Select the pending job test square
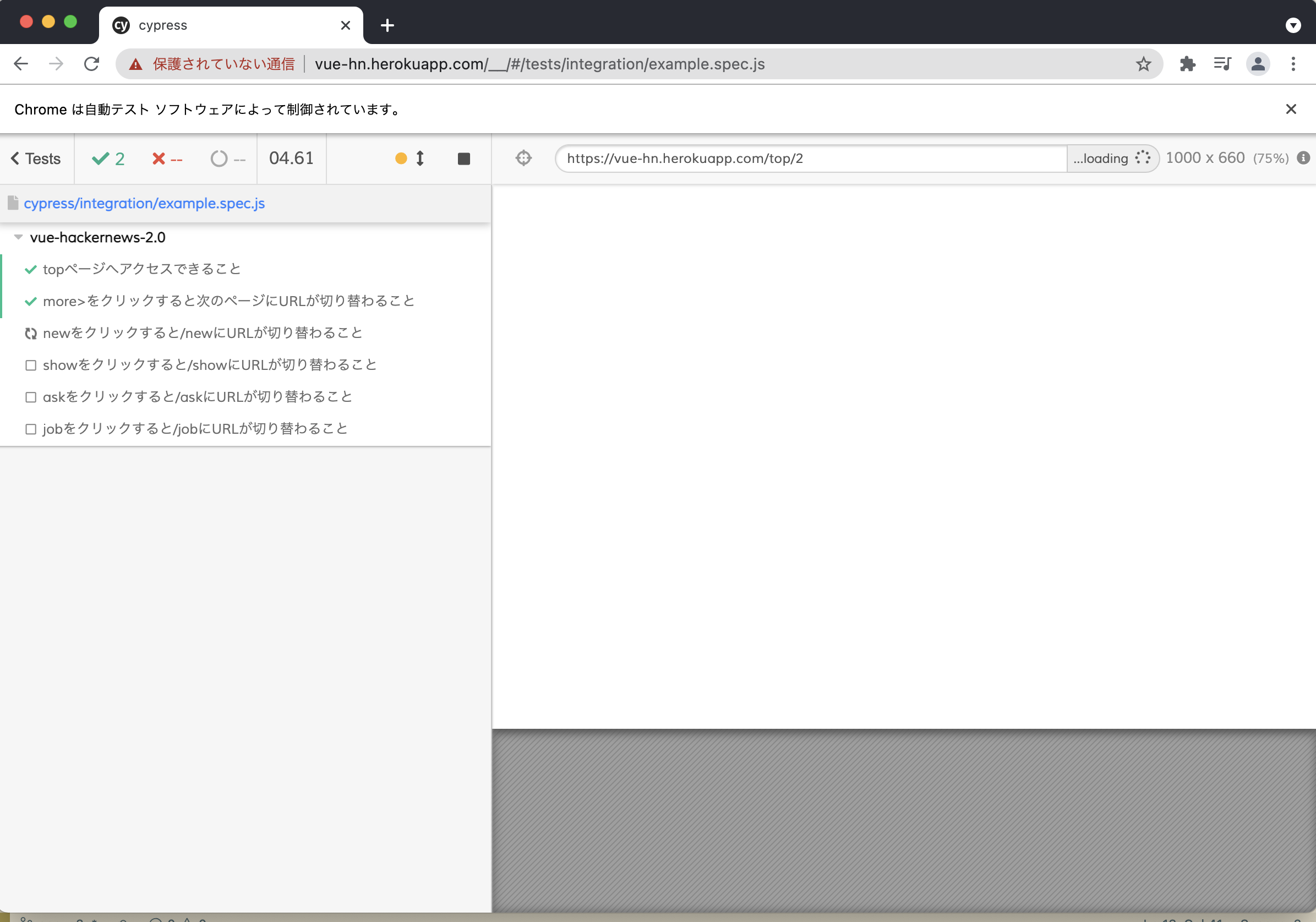This screenshot has height=922, width=1316. pos(31,429)
